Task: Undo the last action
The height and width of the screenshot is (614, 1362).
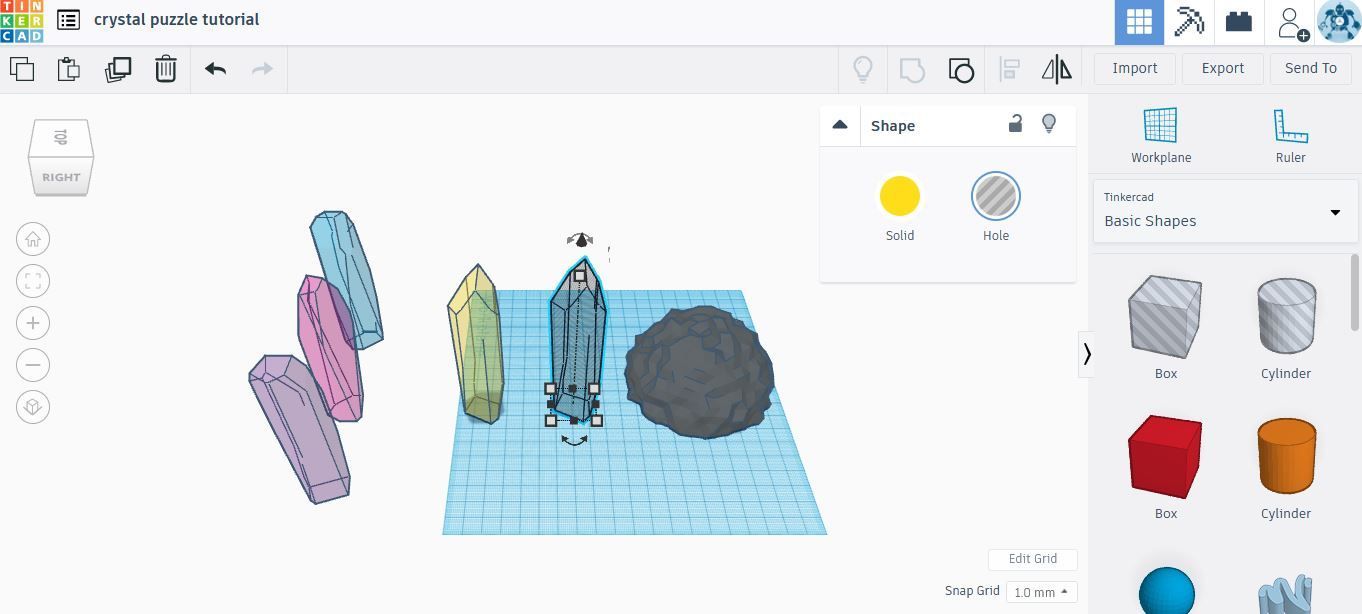Action: click(215, 69)
